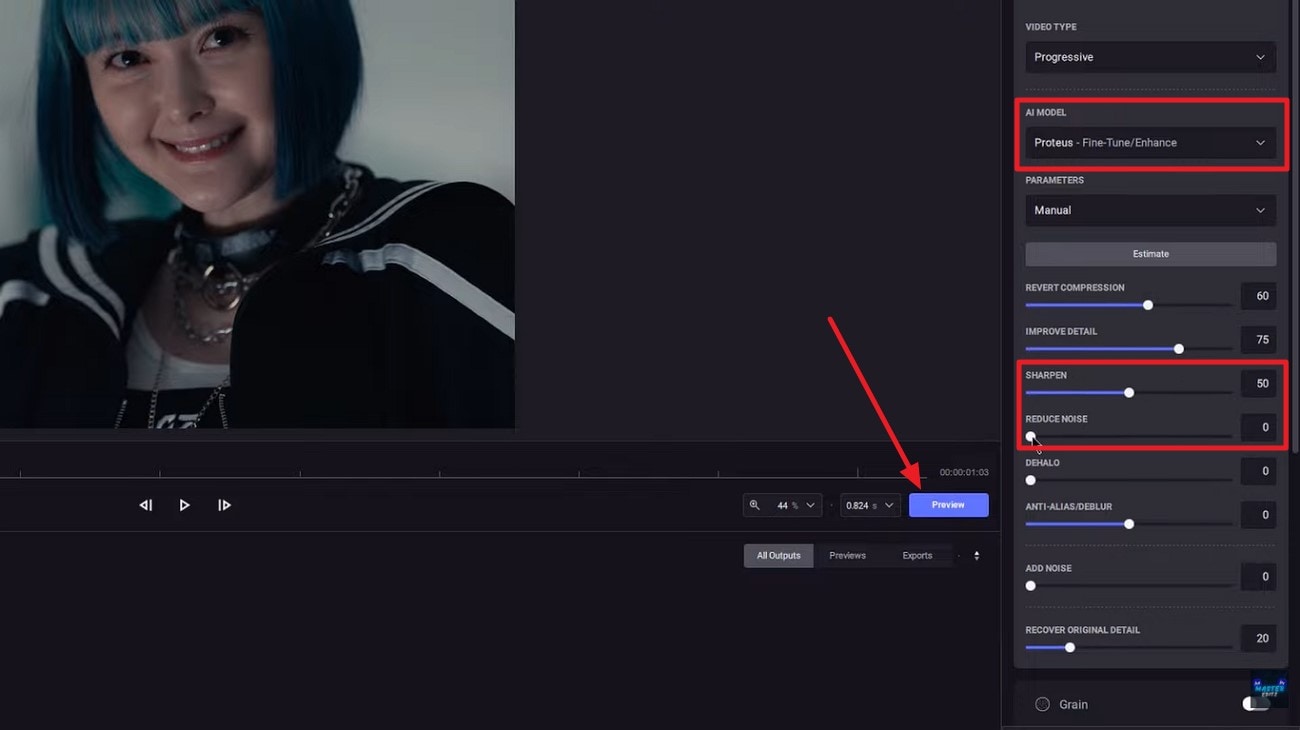Click the blue Preview button

[x=948, y=505]
